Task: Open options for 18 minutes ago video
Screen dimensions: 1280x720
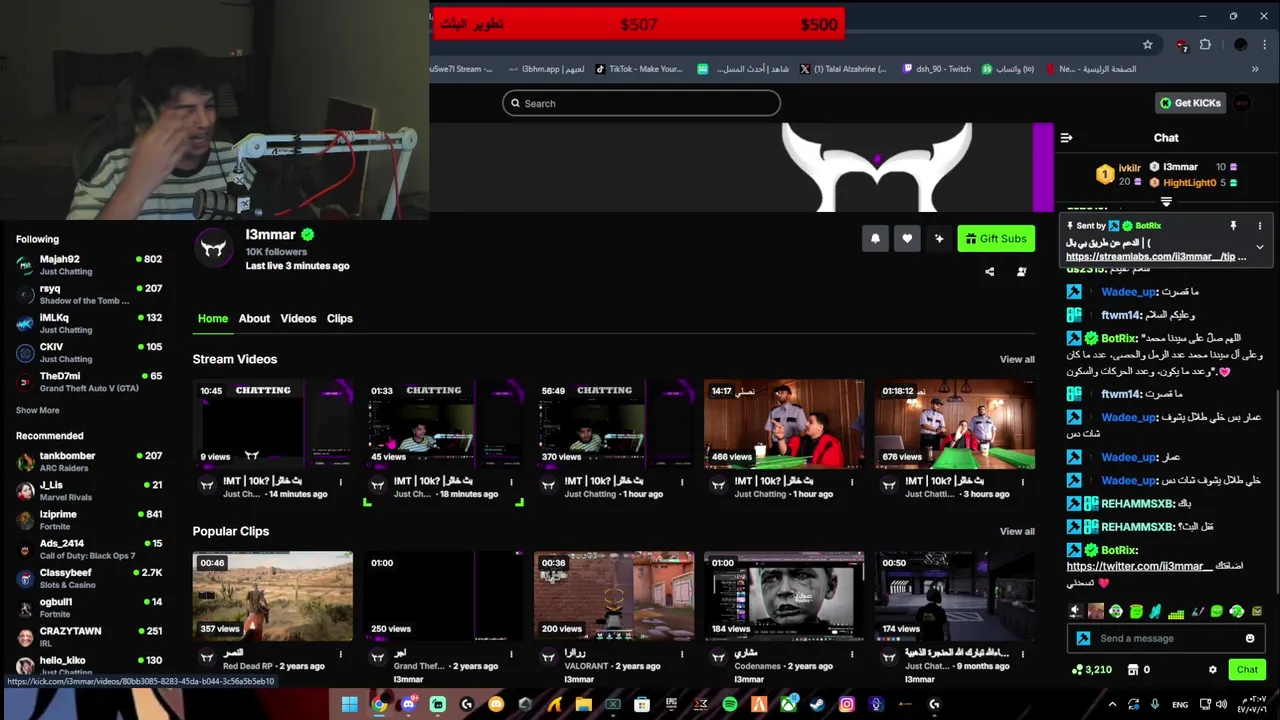Action: click(x=511, y=482)
